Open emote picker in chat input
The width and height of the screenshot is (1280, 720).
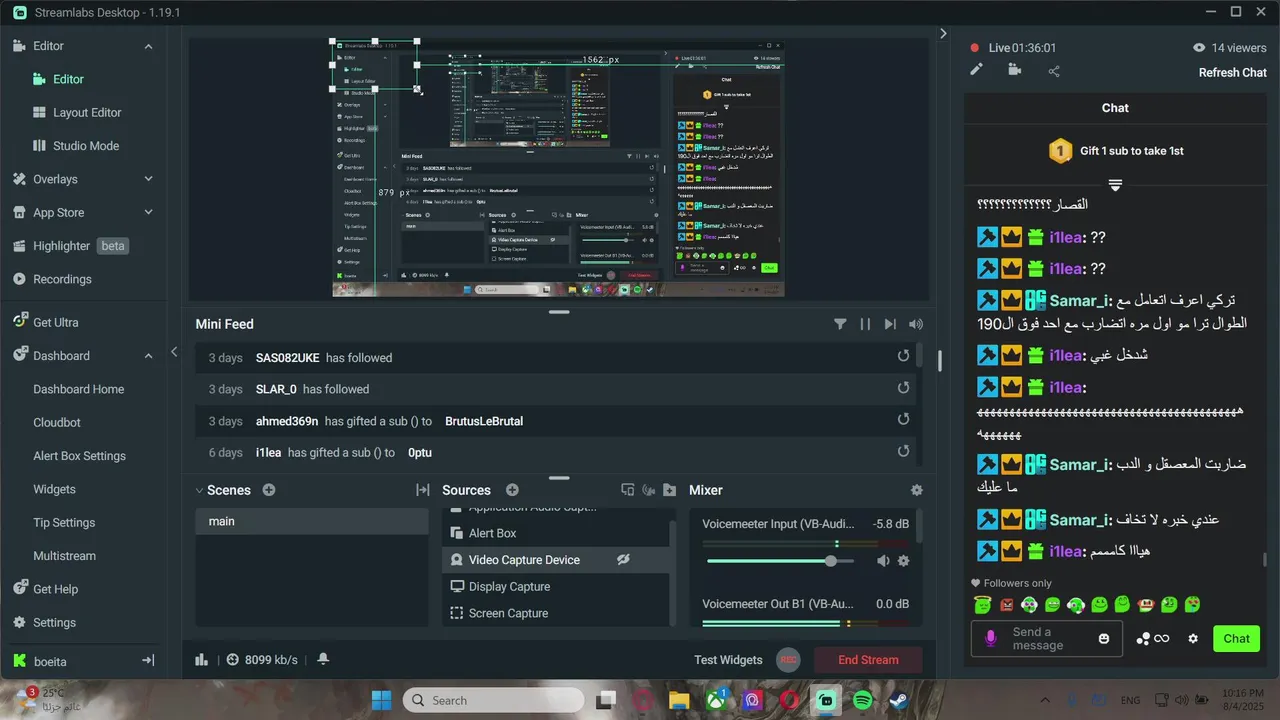(x=1104, y=638)
